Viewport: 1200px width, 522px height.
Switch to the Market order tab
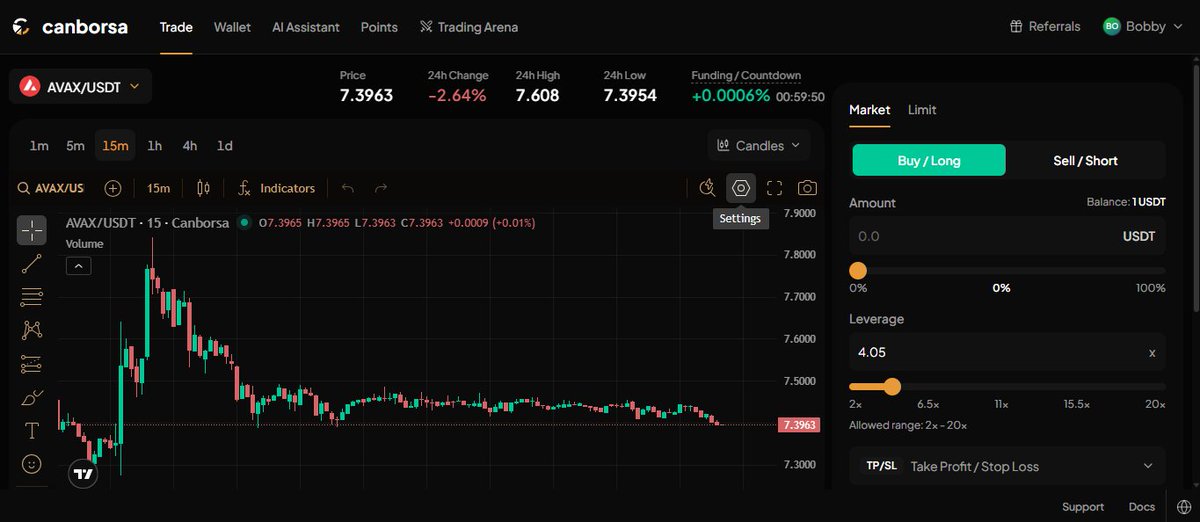click(869, 110)
